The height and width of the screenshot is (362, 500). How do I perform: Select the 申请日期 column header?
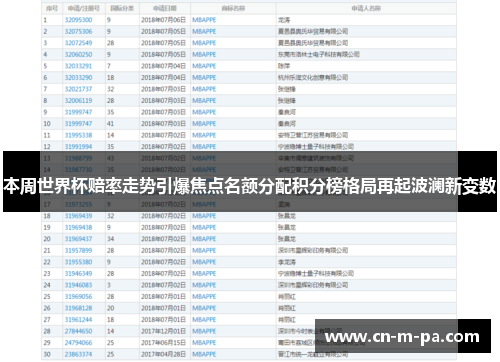pos(165,8)
